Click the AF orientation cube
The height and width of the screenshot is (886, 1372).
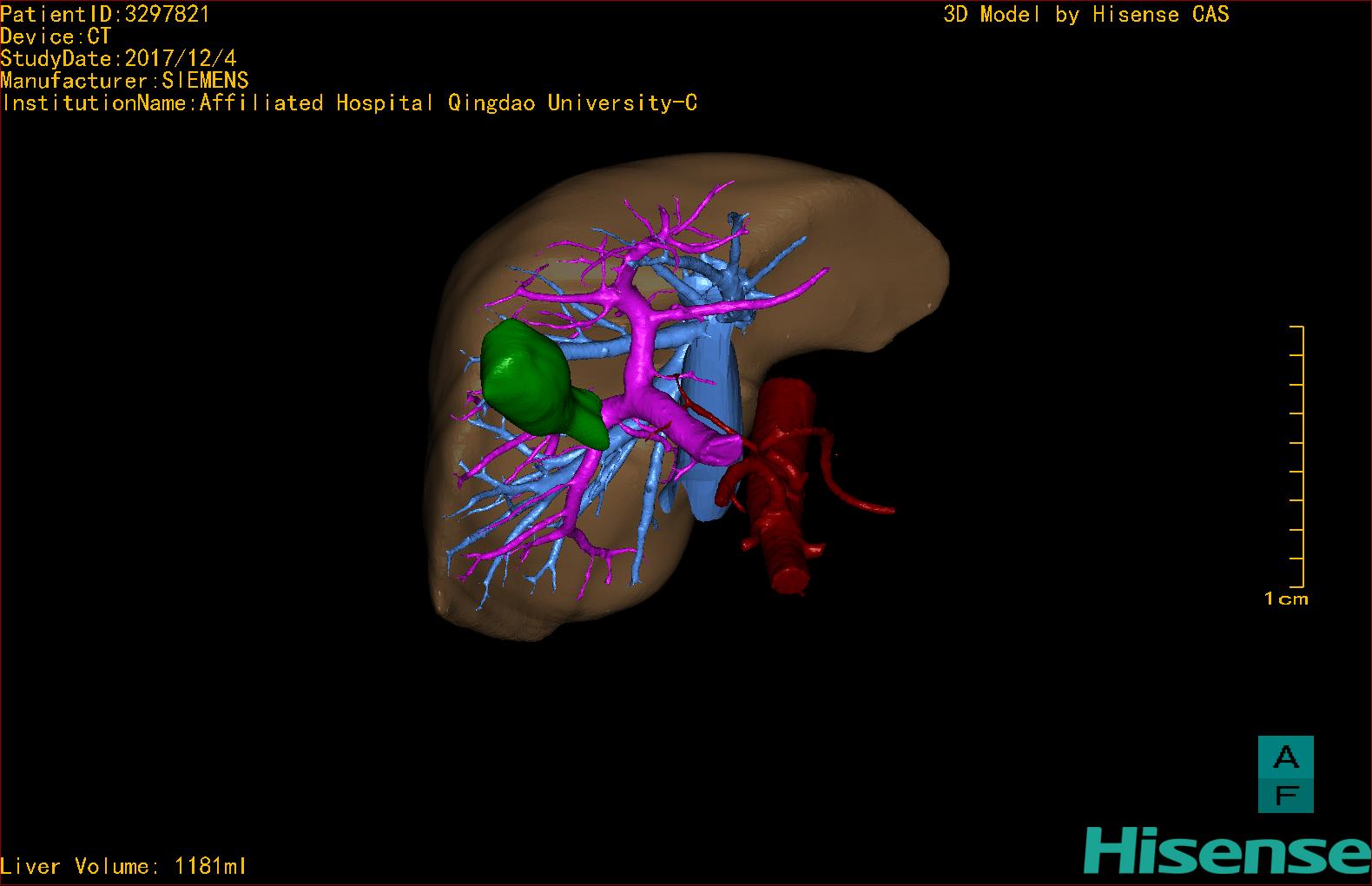pyautogui.click(x=1285, y=774)
